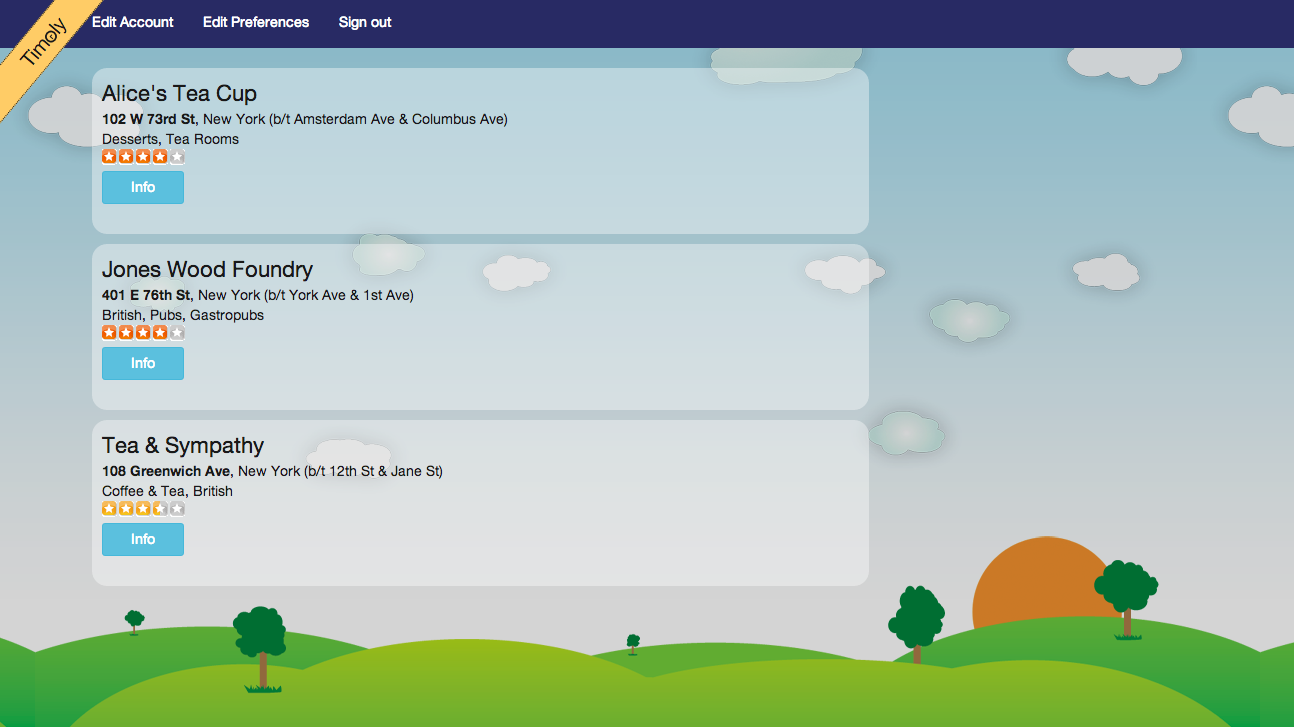Image resolution: width=1294 pixels, height=727 pixels.
Task: Click the Jones Wood Foundry heading
Action: click(x=207, y=270)
